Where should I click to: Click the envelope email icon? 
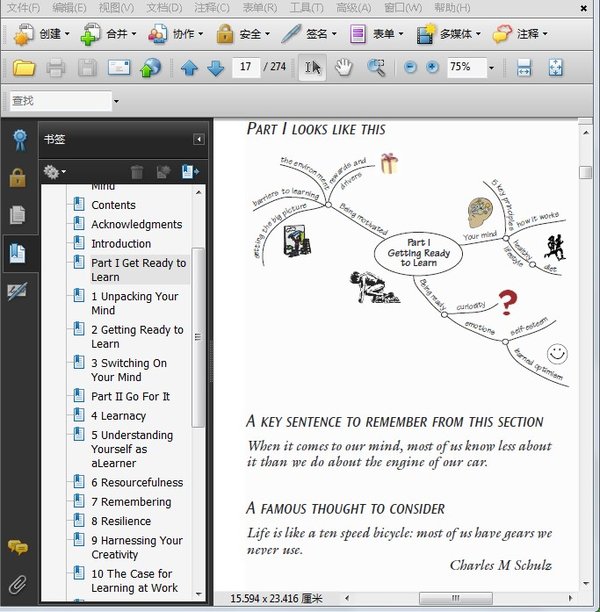(119, 68)
